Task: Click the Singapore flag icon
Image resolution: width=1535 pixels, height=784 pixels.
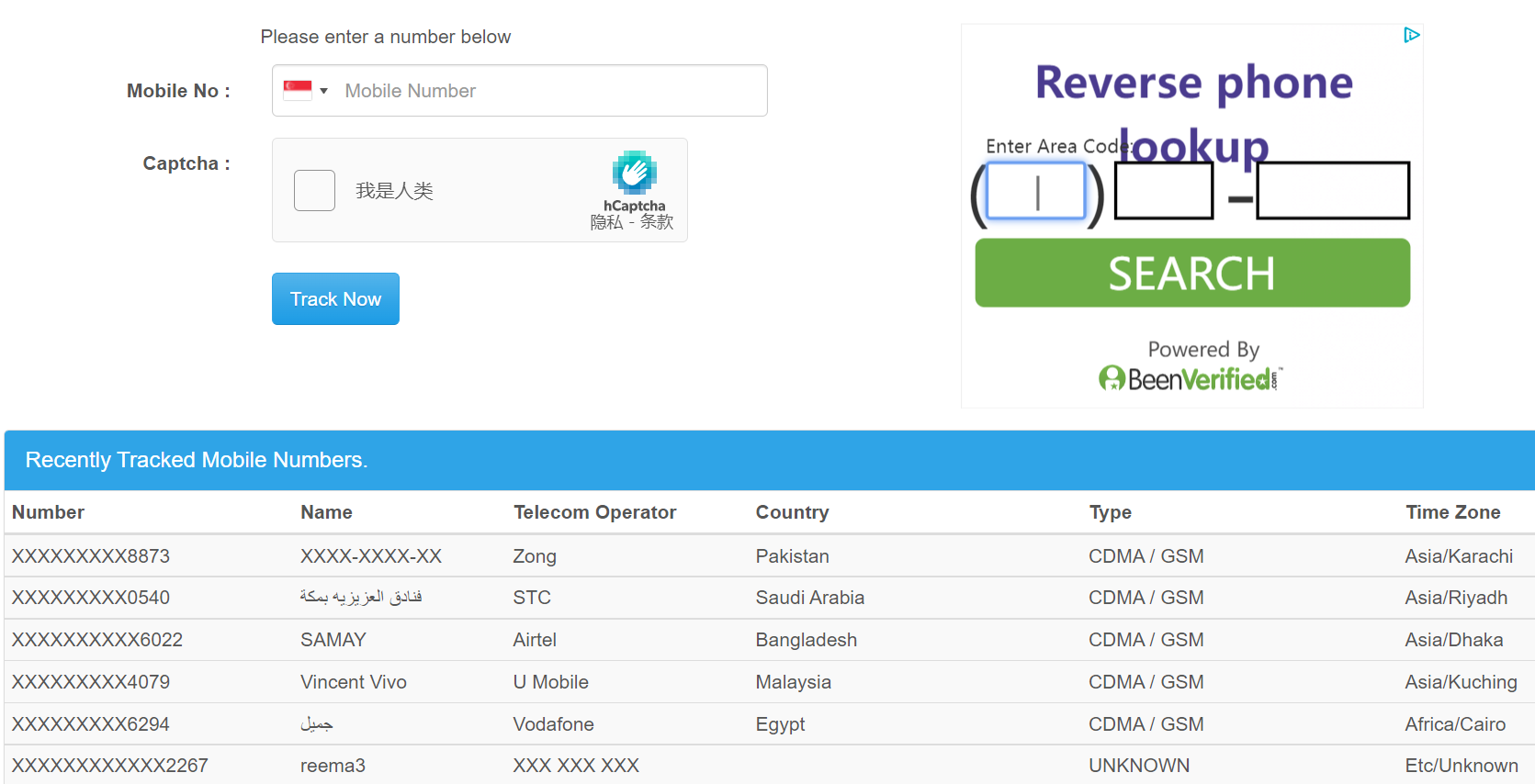Action: pyautogui.click(x=298, y=90)
